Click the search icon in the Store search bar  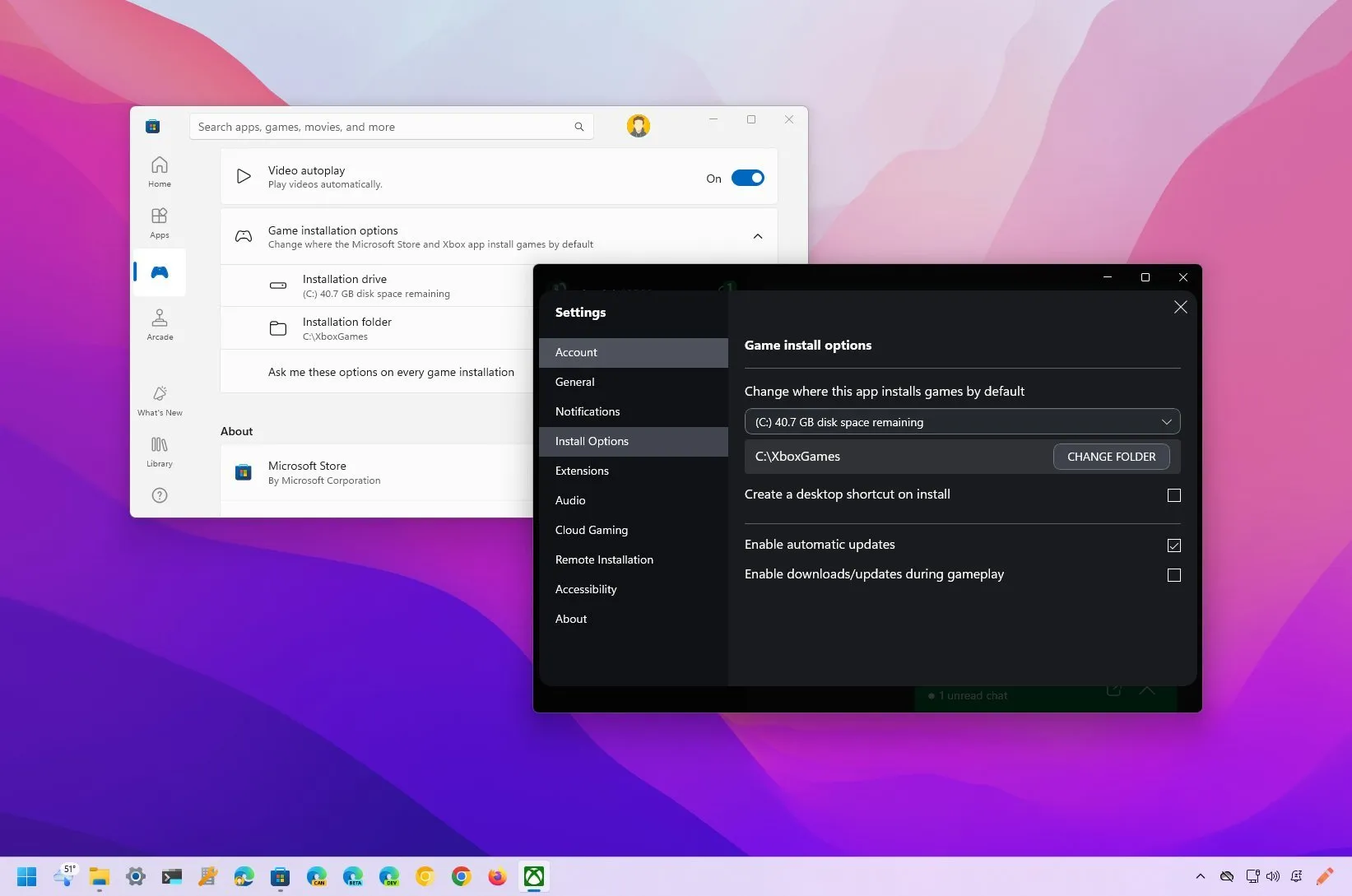[x=579, y=126]
